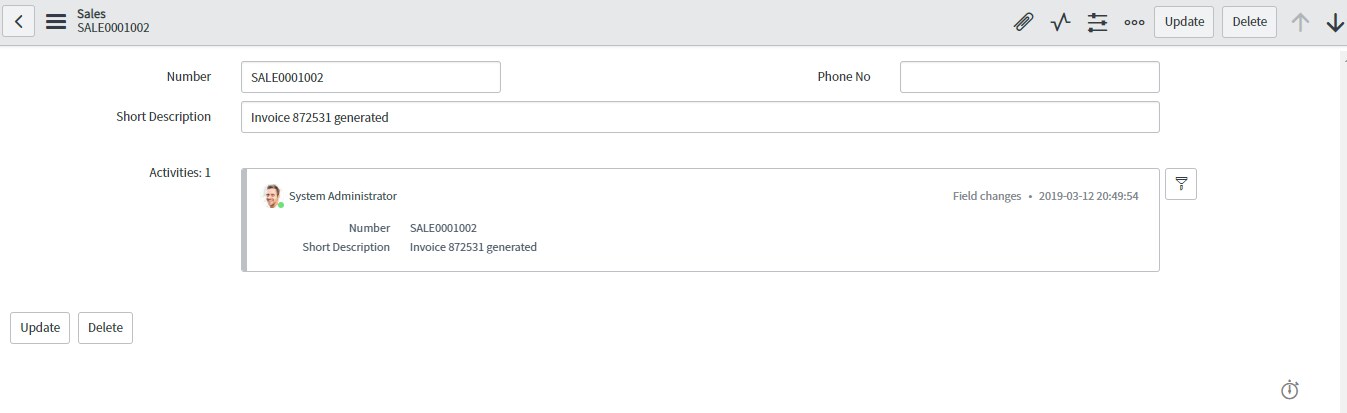Click the bottom Update button
This screenshot has width=1347, height=413.
coord(40,328)
